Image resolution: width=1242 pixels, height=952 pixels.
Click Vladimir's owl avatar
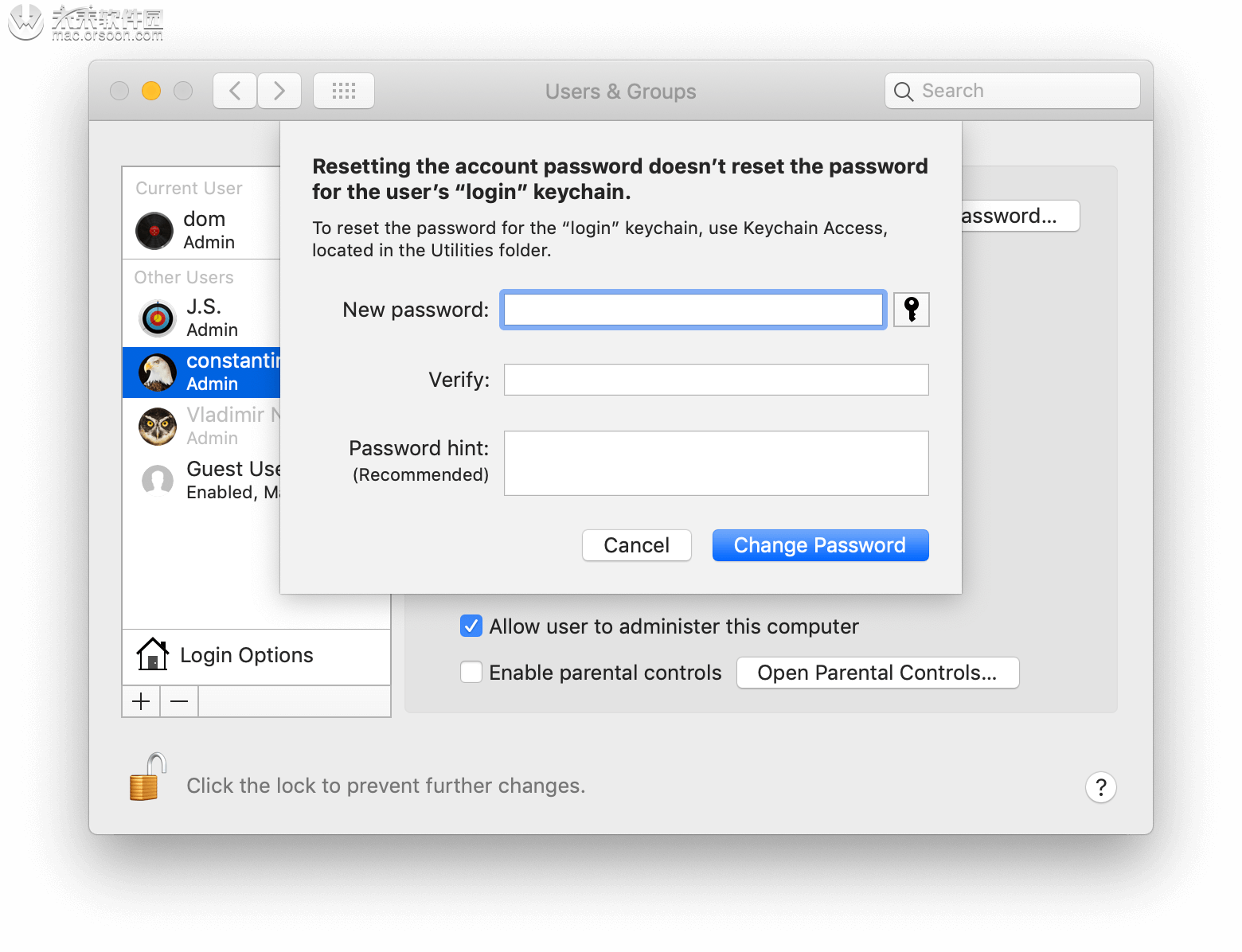coord(158,427)
